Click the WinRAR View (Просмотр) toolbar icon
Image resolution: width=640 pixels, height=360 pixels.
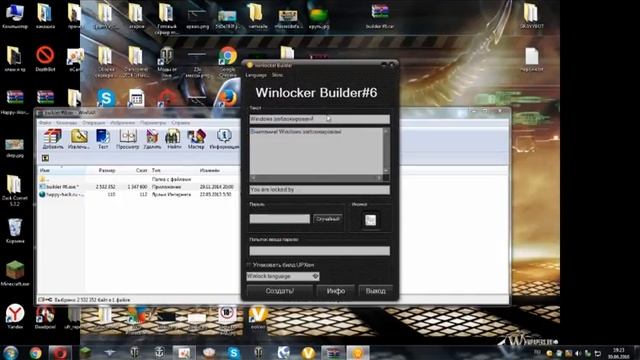pos(127,139)
